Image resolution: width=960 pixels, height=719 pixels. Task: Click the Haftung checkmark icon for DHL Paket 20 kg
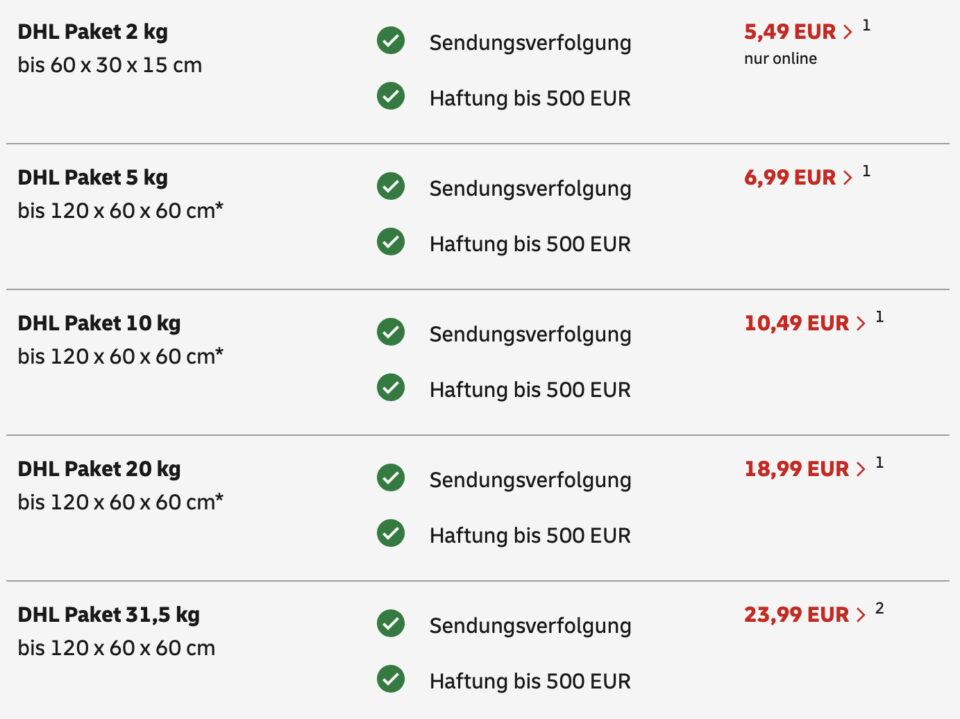point(390,534)
